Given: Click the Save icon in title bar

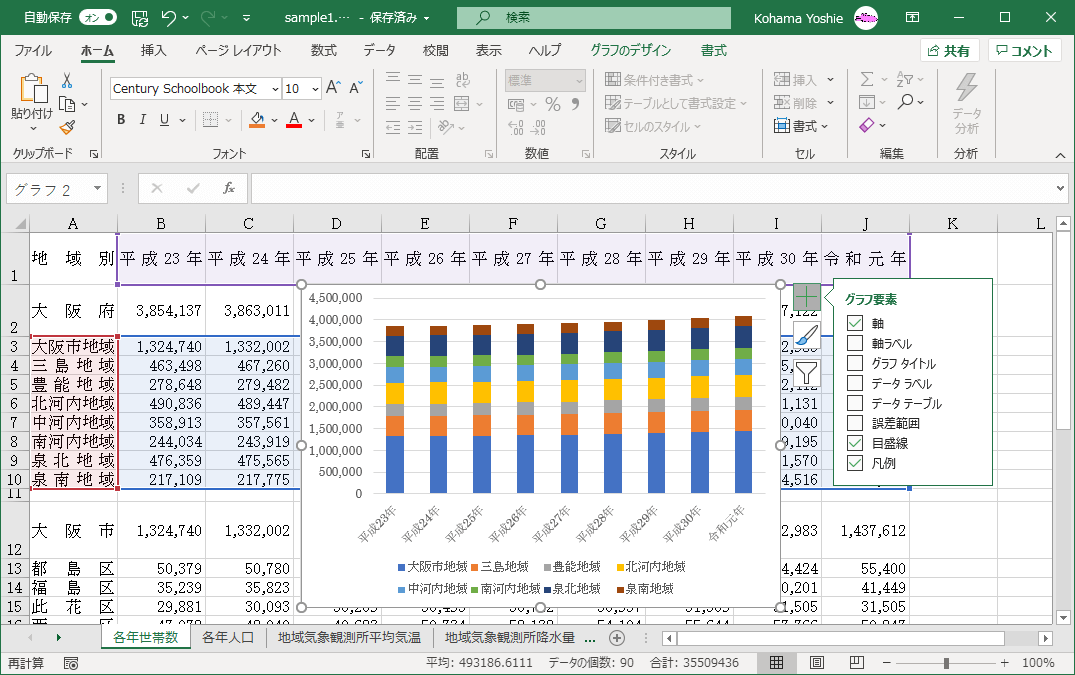Looking at the screenshot, I should point(140,17).
